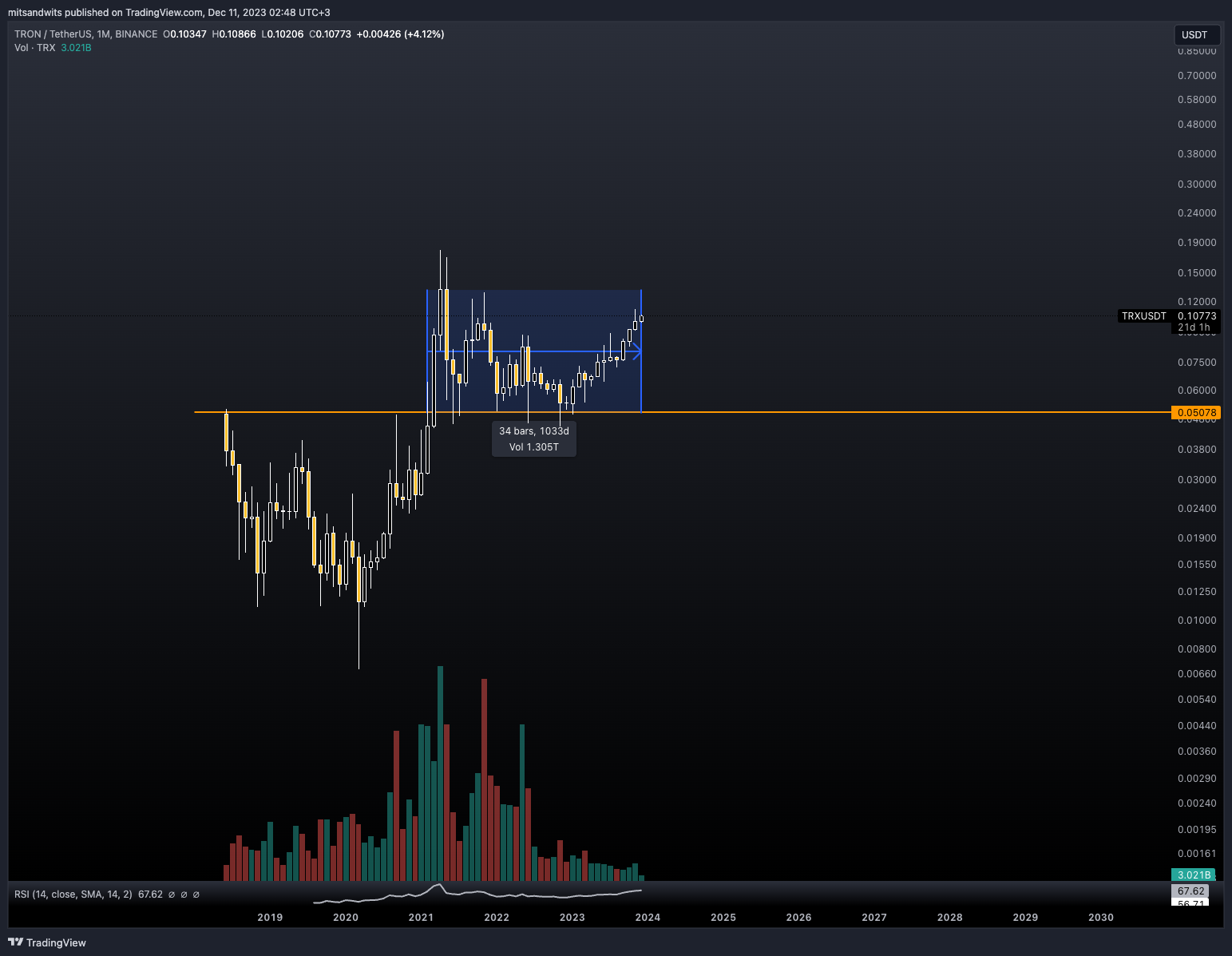The height and width of the screenshot is (956, 1232).
Task: Click the 2023 time axis label
Action: tap(572, 918)
